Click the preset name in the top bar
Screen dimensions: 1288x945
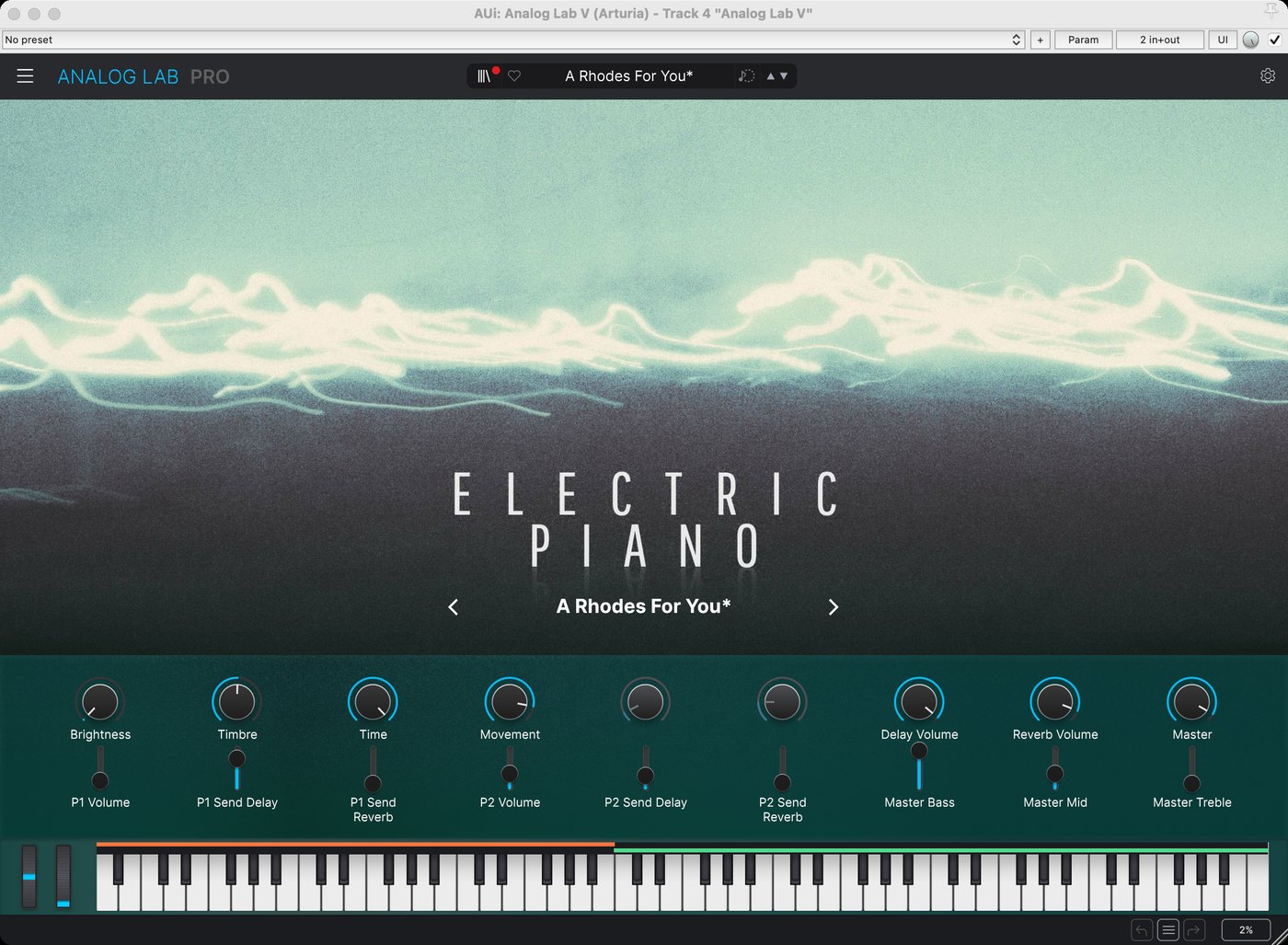(629, 76)
